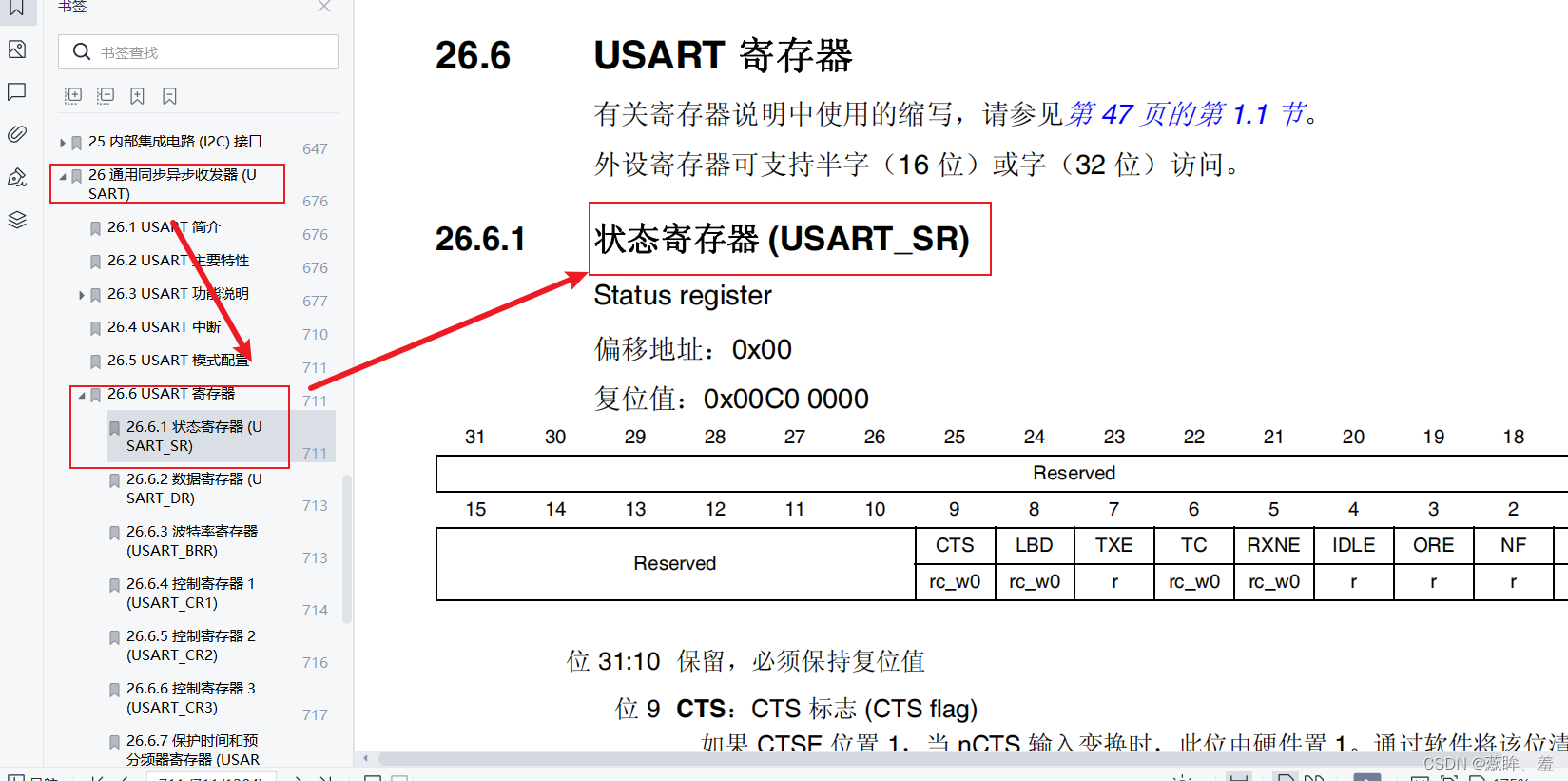This screenshot has height=781, width=1568.
Task: Open the comments panel icon
Action: click(x=17, y=91)
